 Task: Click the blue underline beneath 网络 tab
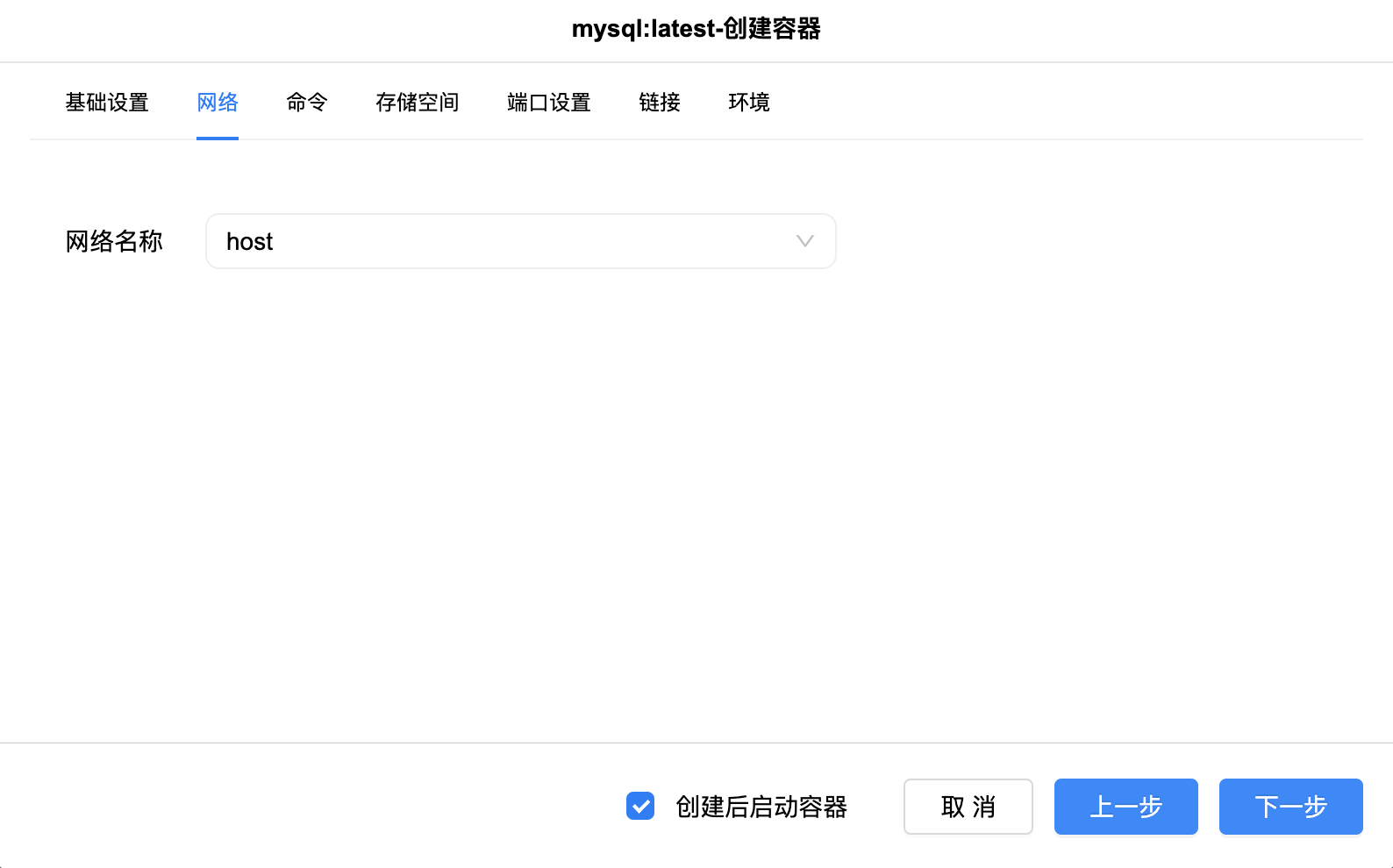click(218, 138)
